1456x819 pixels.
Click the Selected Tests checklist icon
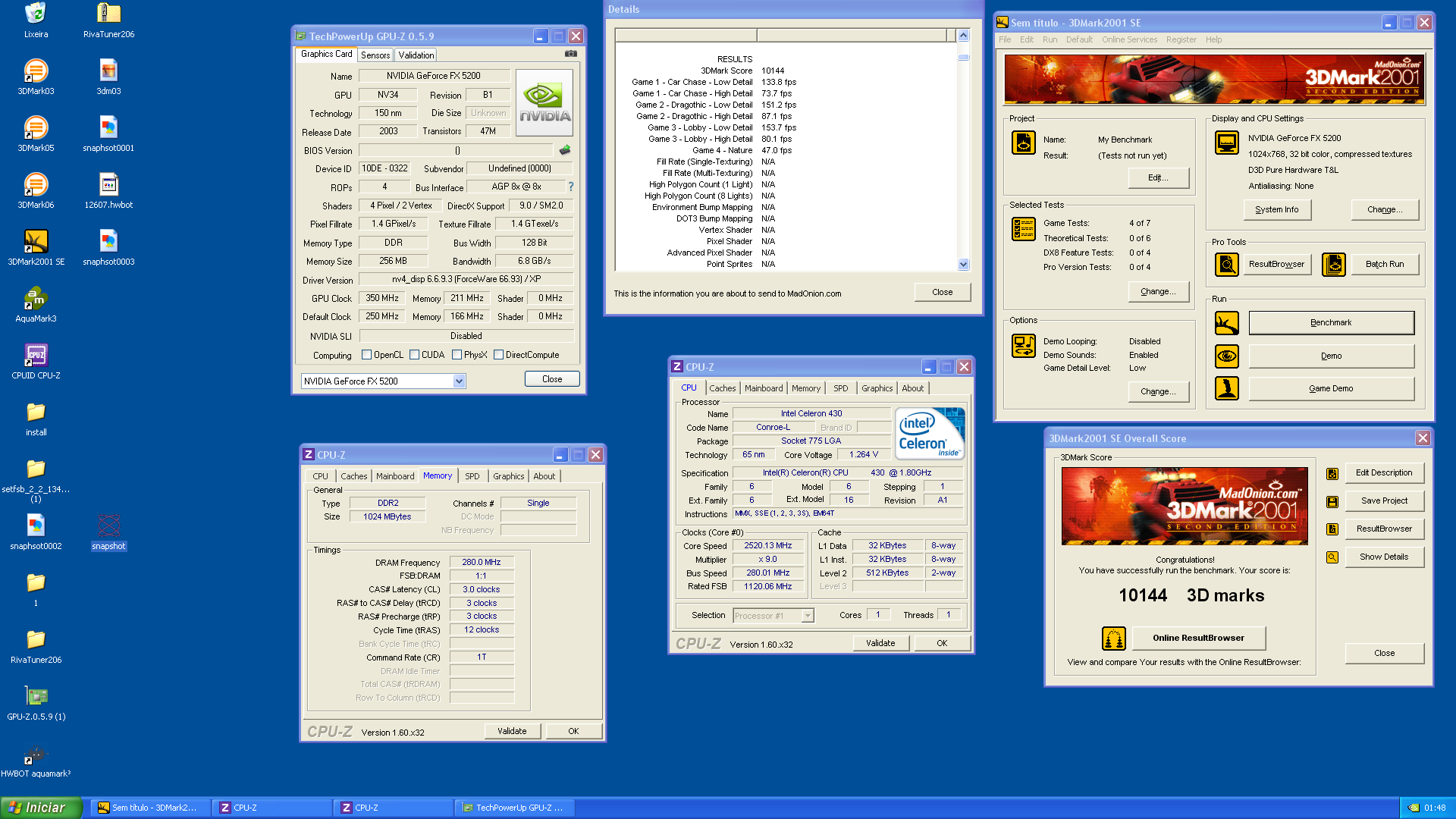tap(1024, 229)
